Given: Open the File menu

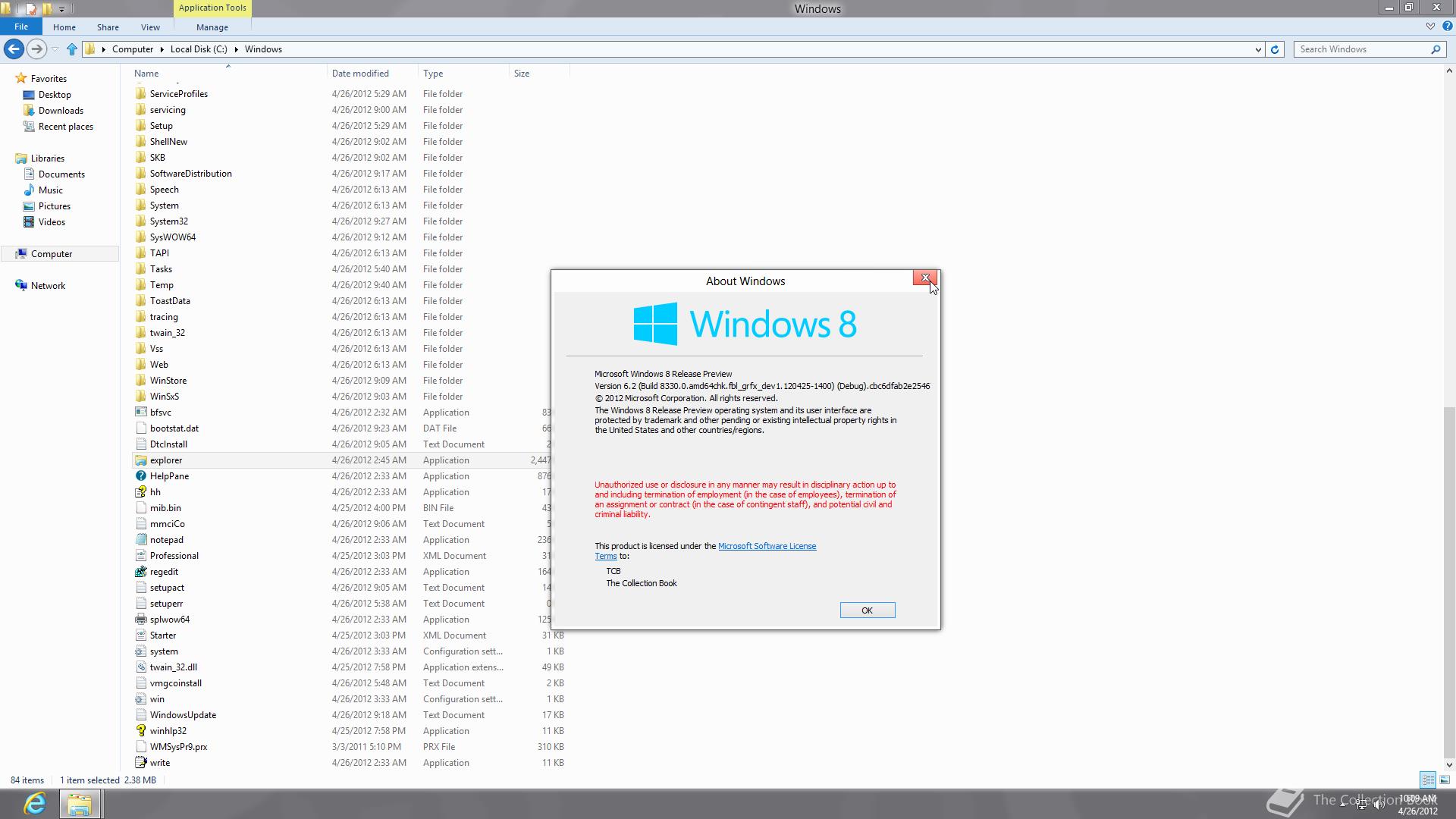Looking at the screenshot, I should click(x=21, y=27).
